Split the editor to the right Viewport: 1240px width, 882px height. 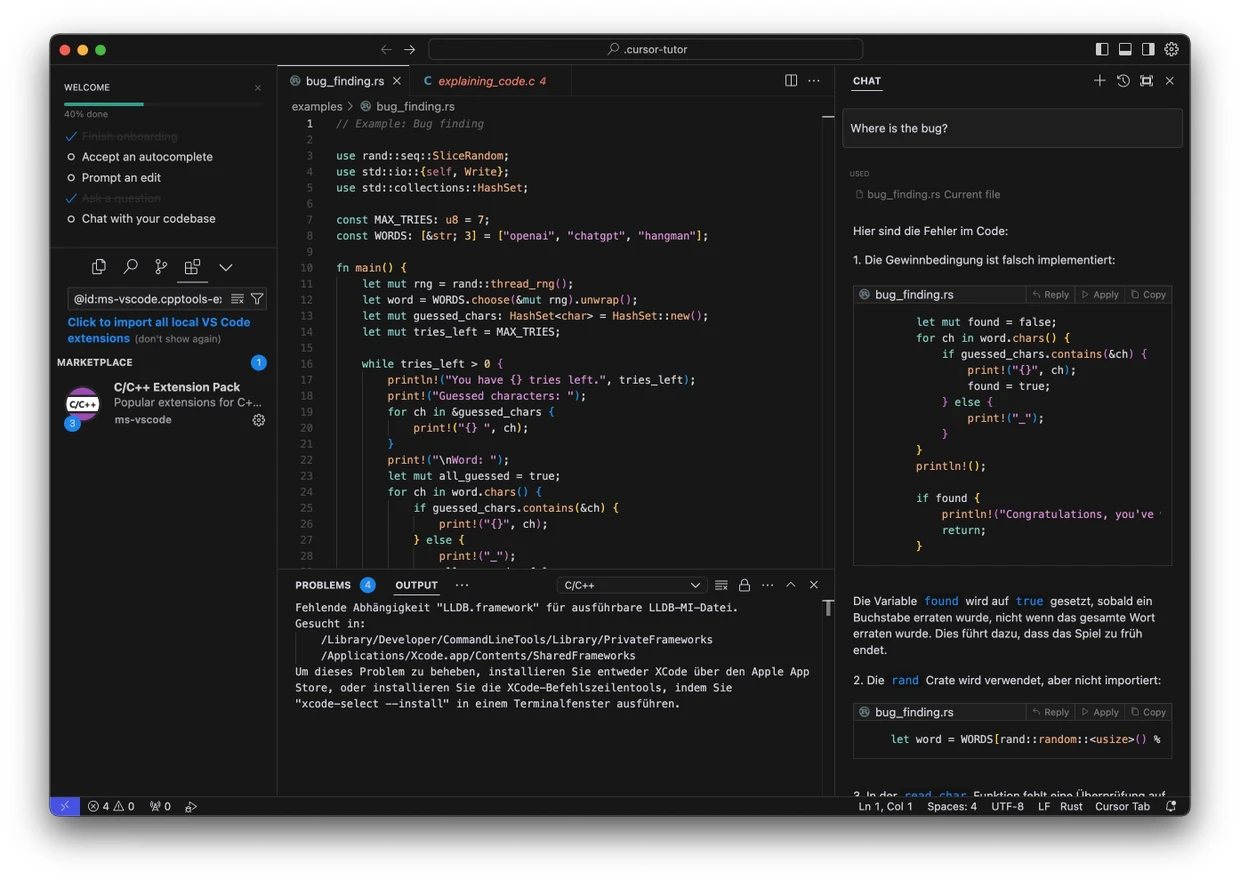pyautogui.click(x=791, y=81)
